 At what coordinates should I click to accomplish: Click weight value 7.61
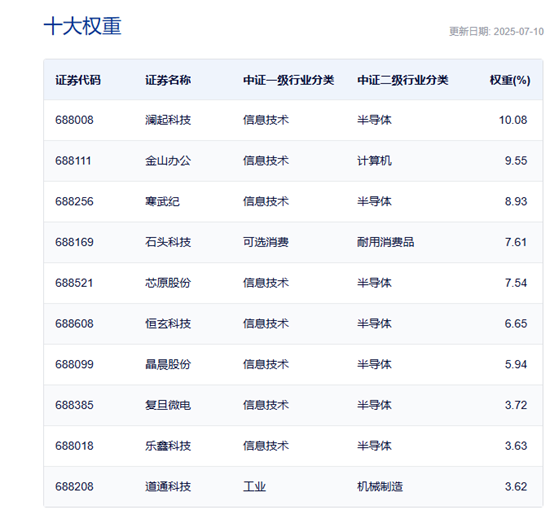point(516,242)
